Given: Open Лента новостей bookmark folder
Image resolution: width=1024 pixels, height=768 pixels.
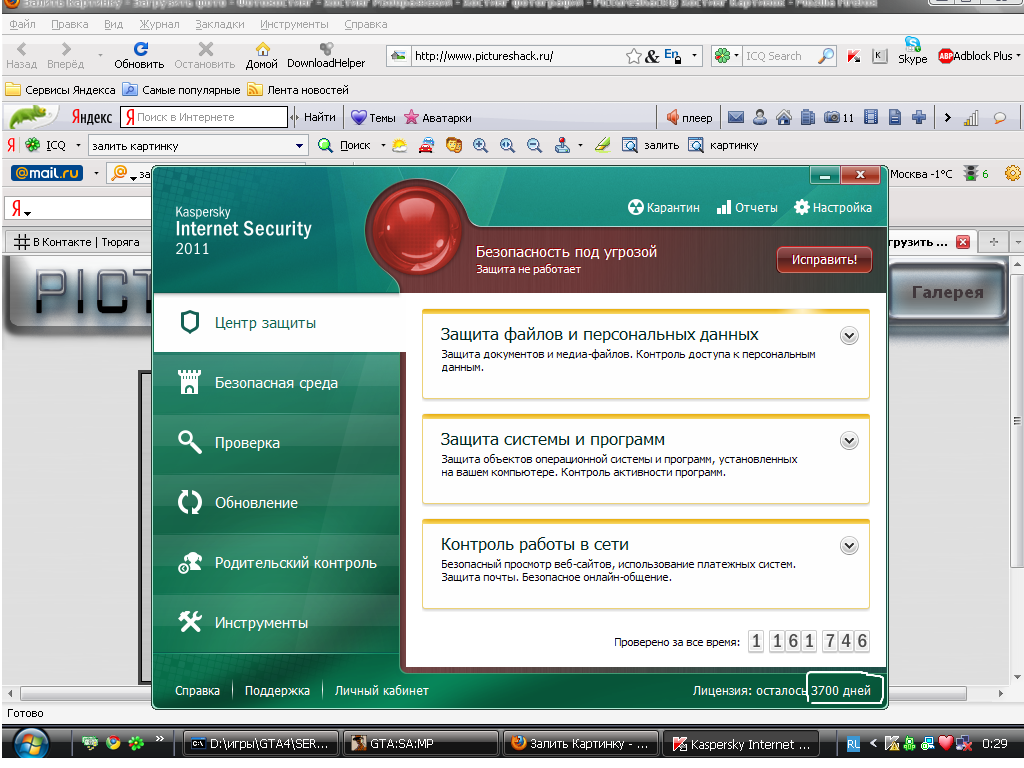Looking at the screenshot, I should click(298, 89).
